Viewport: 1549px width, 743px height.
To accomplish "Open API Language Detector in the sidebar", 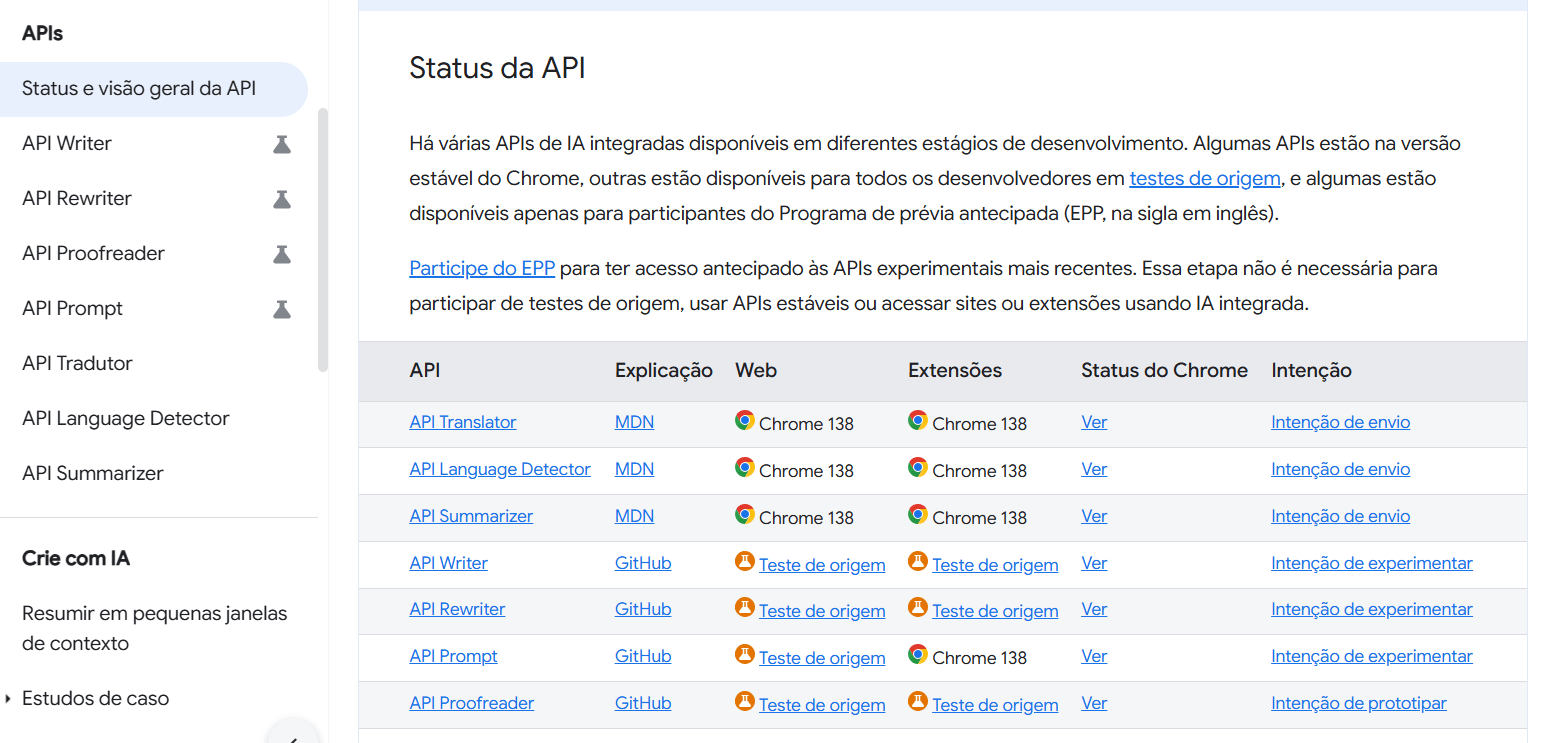I will [126, 419].
